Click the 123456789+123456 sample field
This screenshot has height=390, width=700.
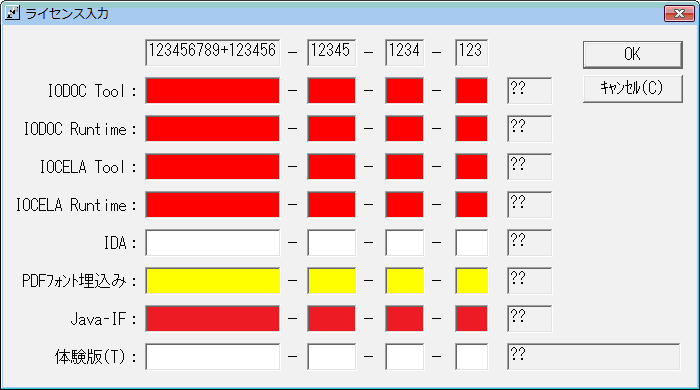point(212,53)
